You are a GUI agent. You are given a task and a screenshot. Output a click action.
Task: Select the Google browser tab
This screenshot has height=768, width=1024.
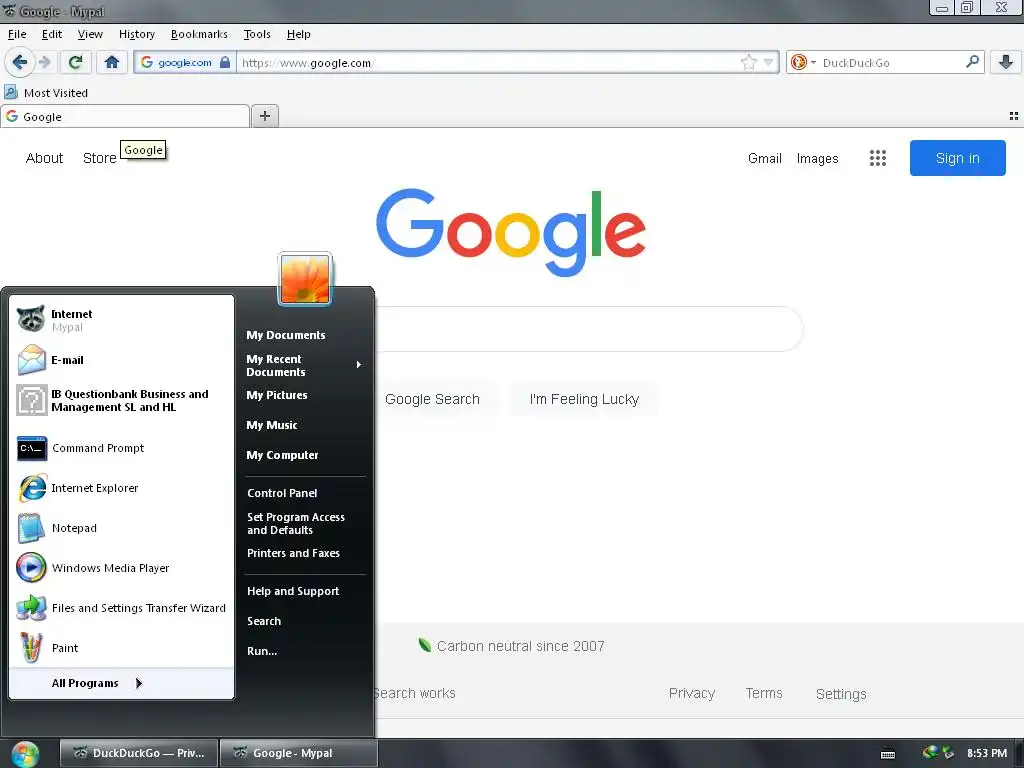[125, 116]
